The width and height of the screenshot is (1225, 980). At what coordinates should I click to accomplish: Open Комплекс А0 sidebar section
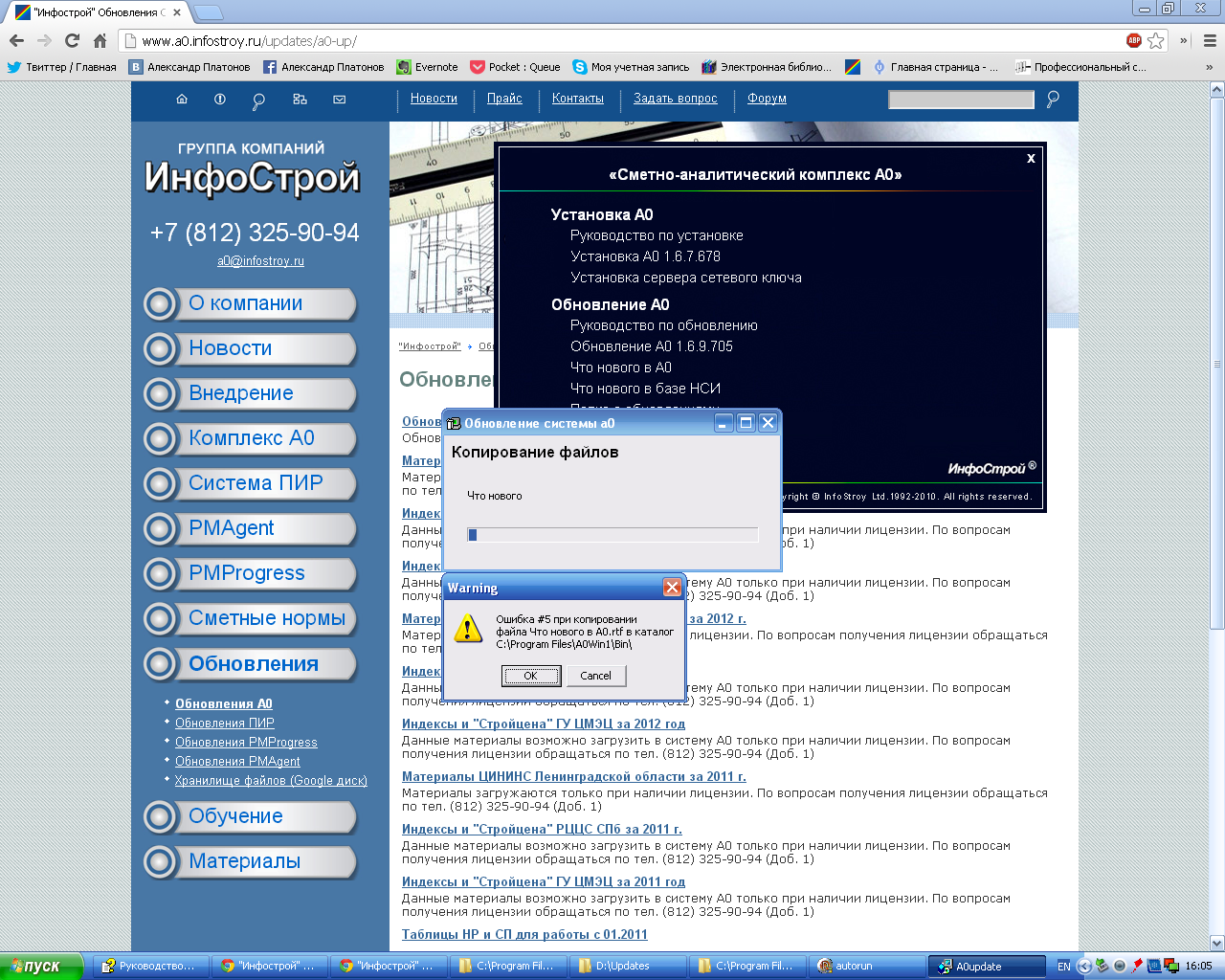coord(251,438)
